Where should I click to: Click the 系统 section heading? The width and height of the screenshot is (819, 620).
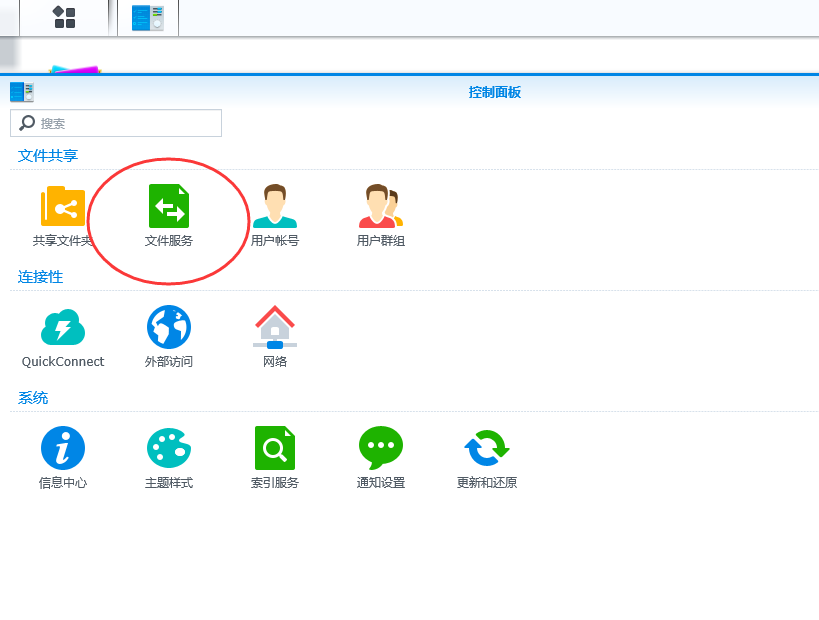[x=33, y=398]
